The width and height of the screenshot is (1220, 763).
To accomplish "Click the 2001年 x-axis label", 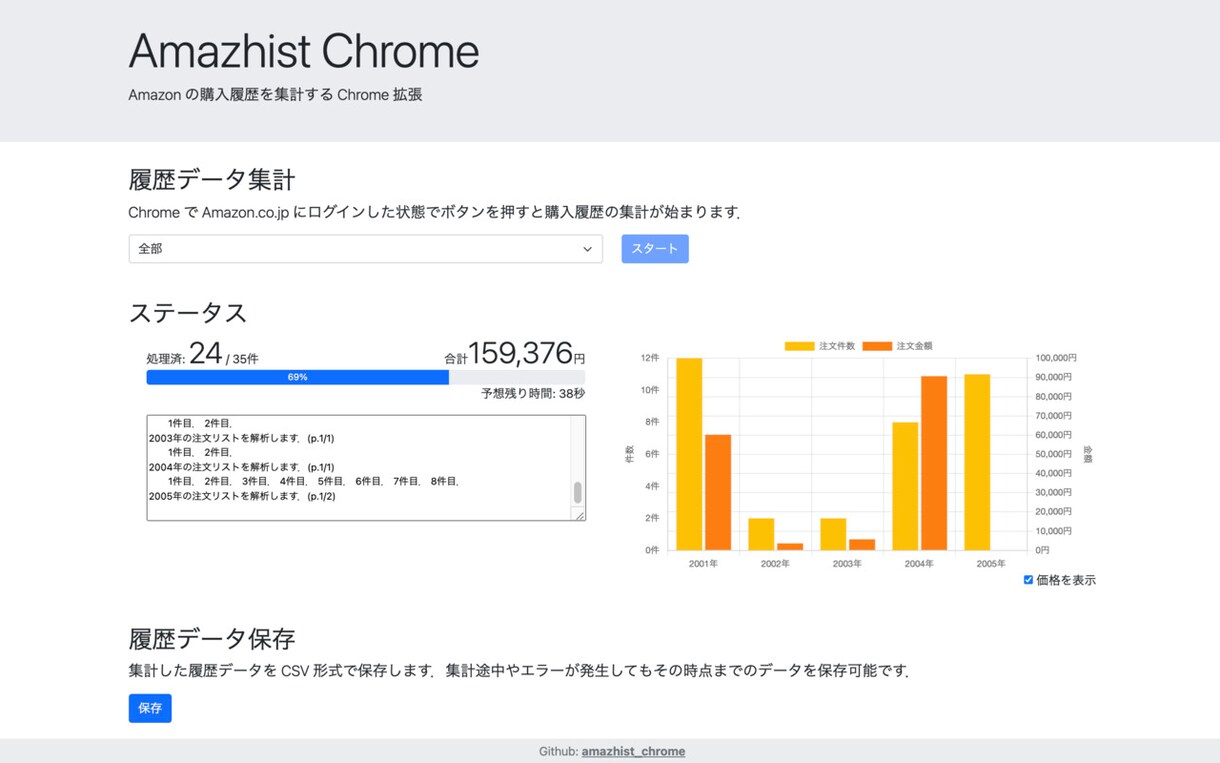I will click(x=703, y=564).
